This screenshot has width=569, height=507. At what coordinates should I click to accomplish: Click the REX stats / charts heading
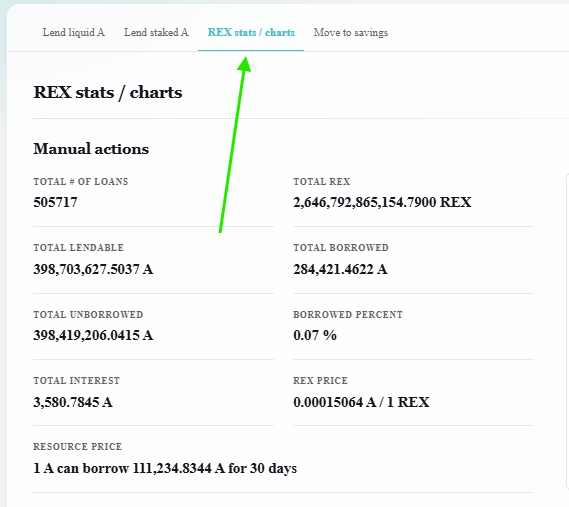[108, 92]
